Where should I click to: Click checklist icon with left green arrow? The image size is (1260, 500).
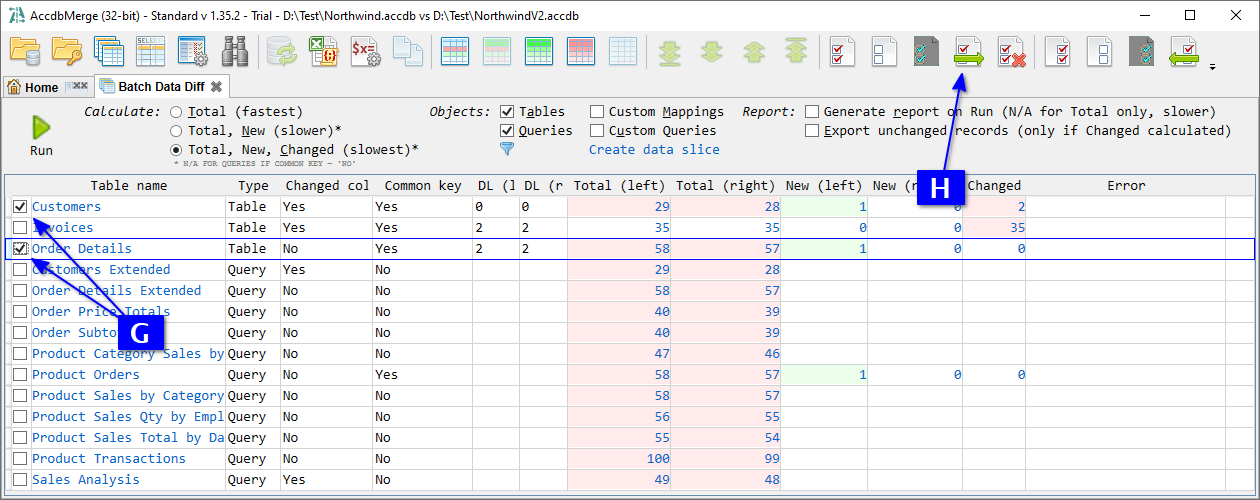1184,51
